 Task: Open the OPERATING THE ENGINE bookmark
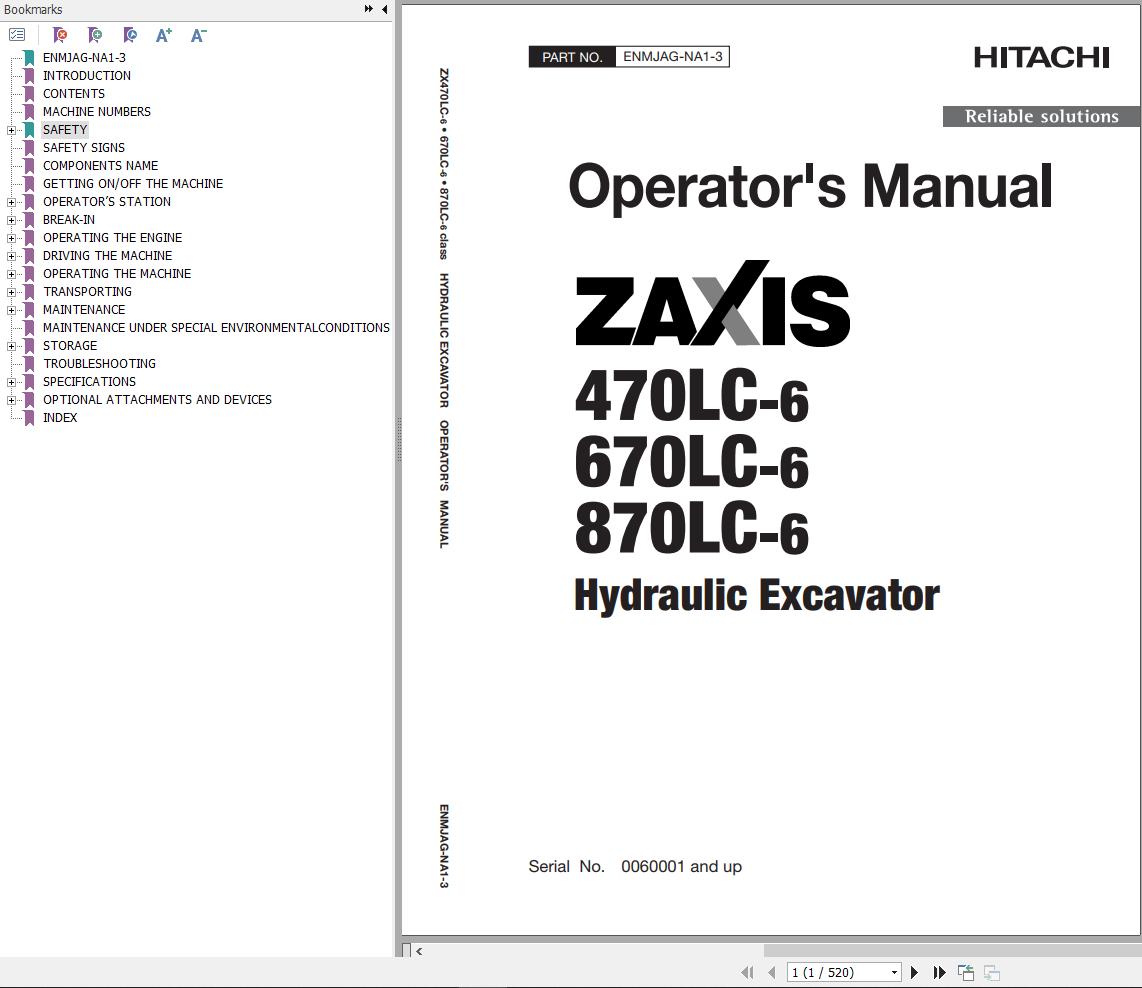[x=112, y=238]
